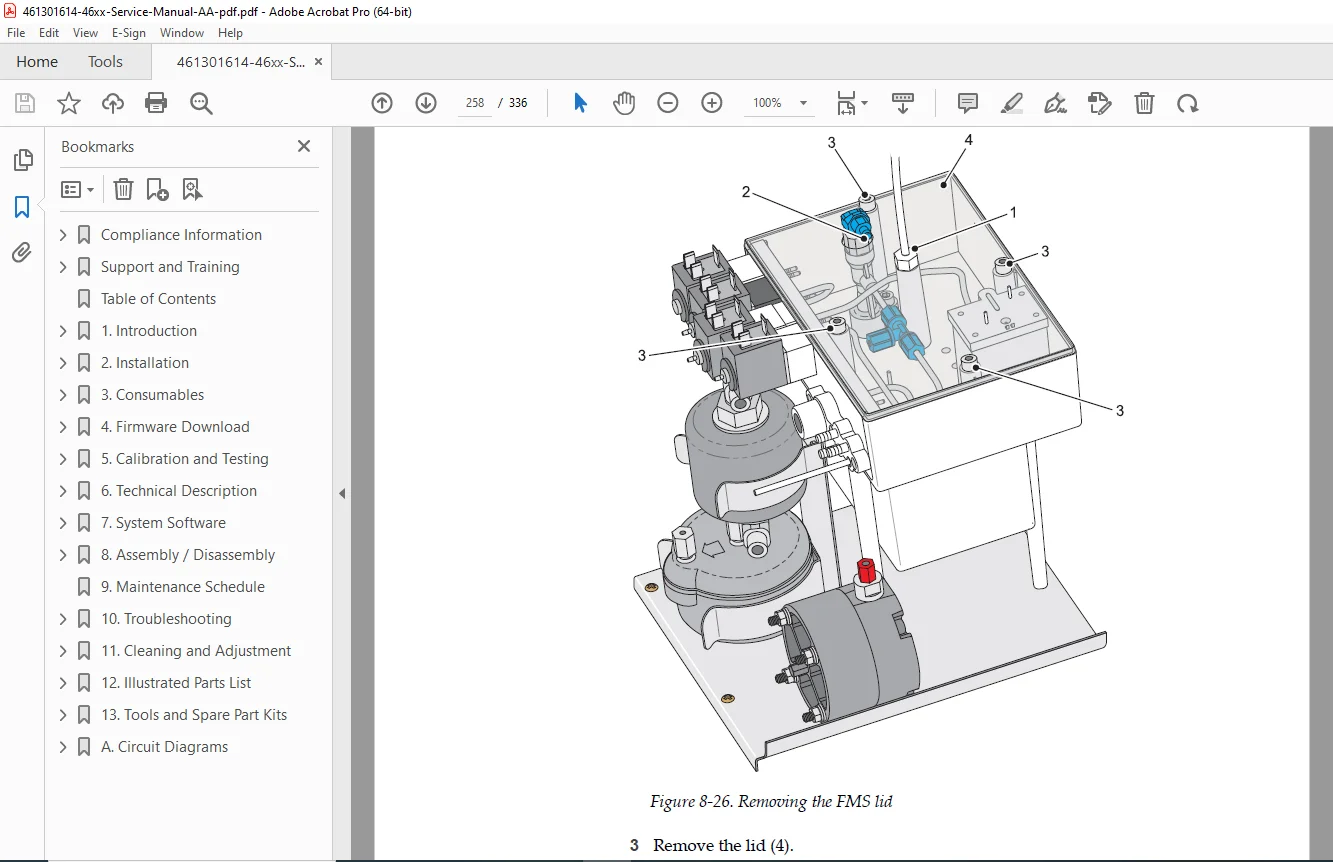The image size is (1333, 862).
Task: Add a new bookmark icon
Action: pyautogui.click(x=157, y=189)
